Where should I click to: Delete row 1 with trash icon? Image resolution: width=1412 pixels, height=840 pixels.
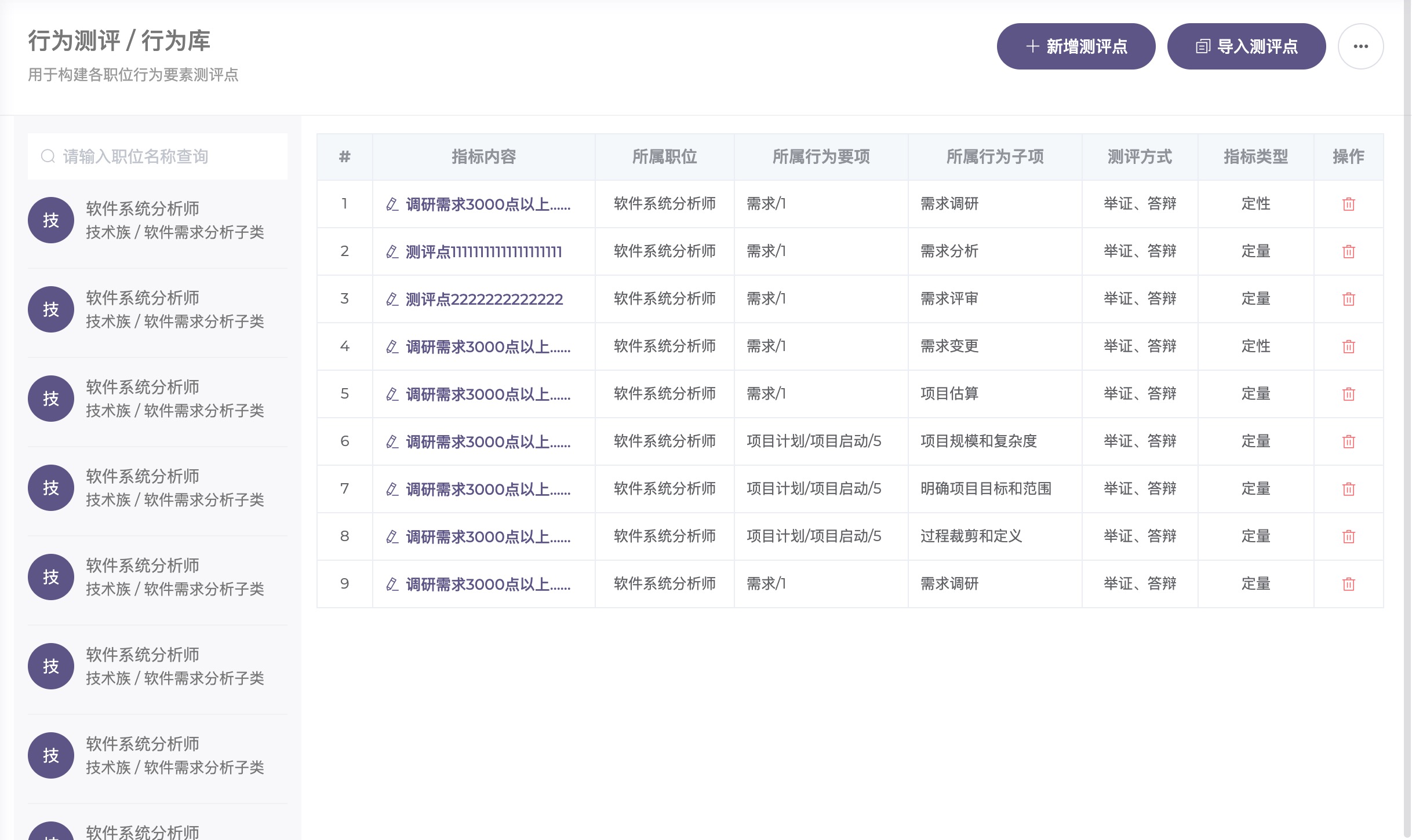(x=1348, y=204)
